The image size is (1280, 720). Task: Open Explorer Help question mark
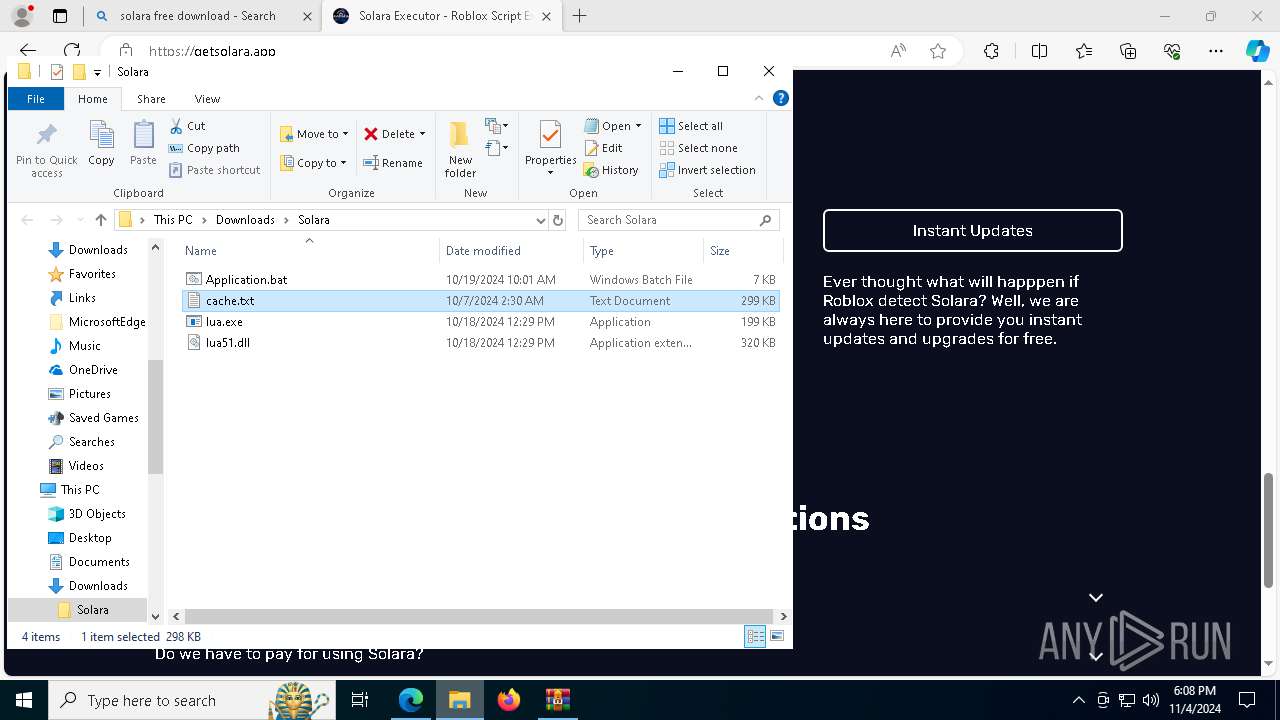click(781, 98)
